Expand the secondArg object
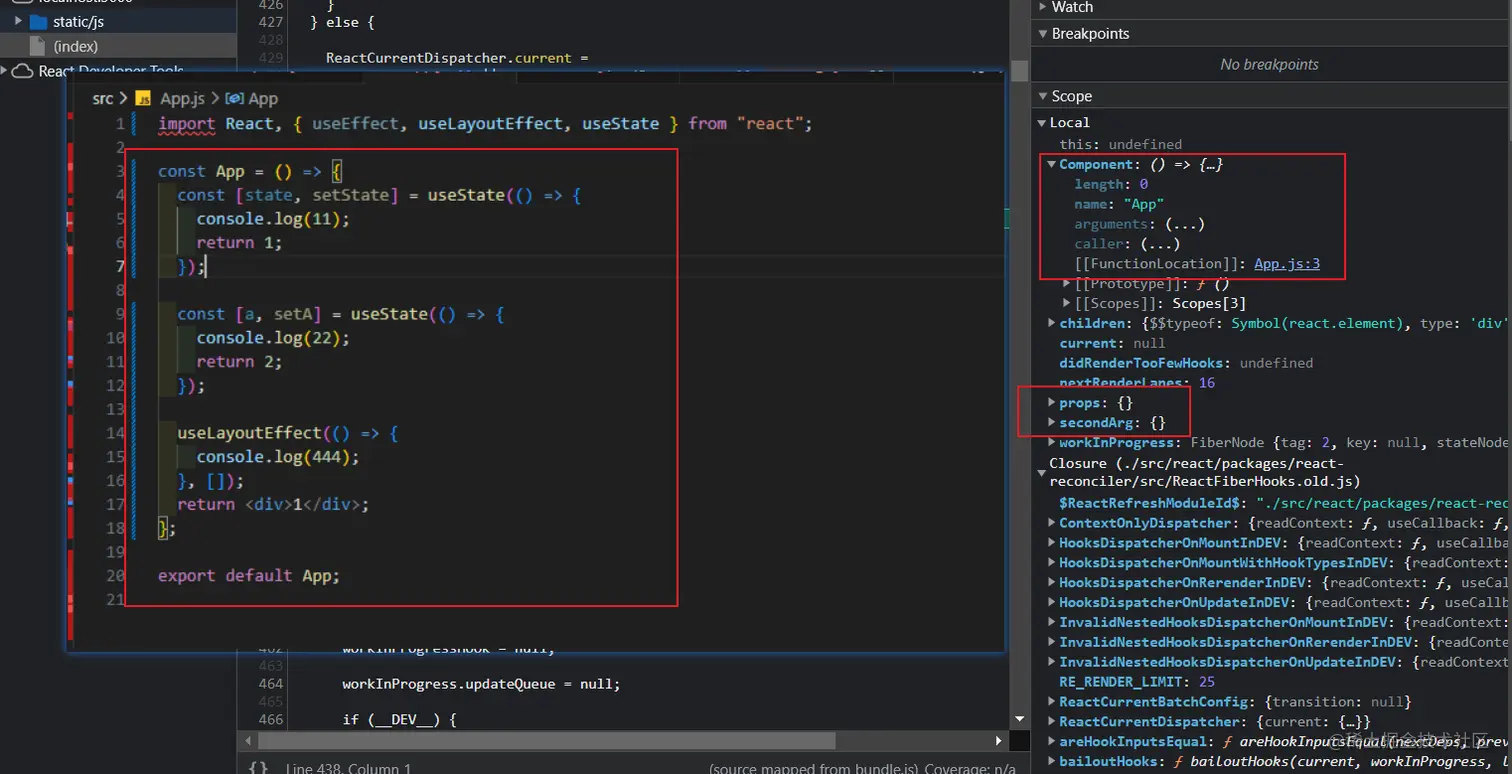Image resolution: width=1512 pixels, height=774 pixels. point(1051,423)
